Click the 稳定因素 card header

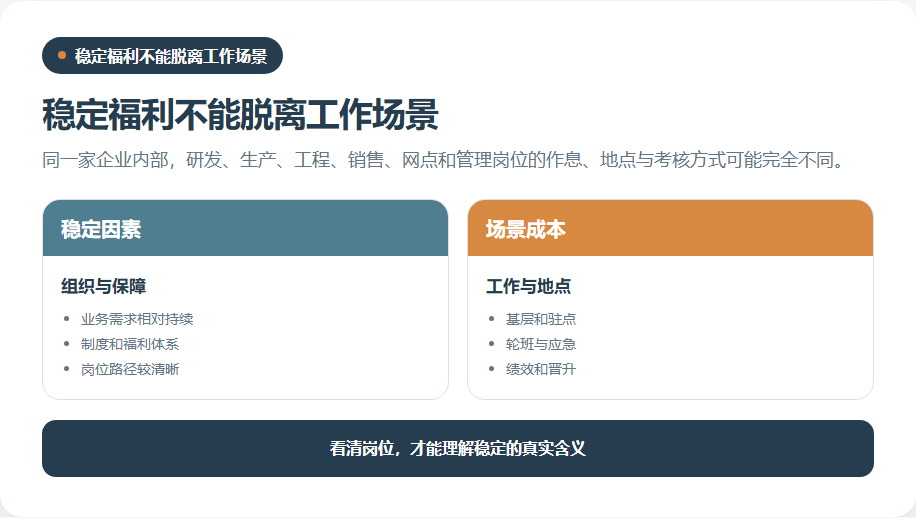click(245, 228)
